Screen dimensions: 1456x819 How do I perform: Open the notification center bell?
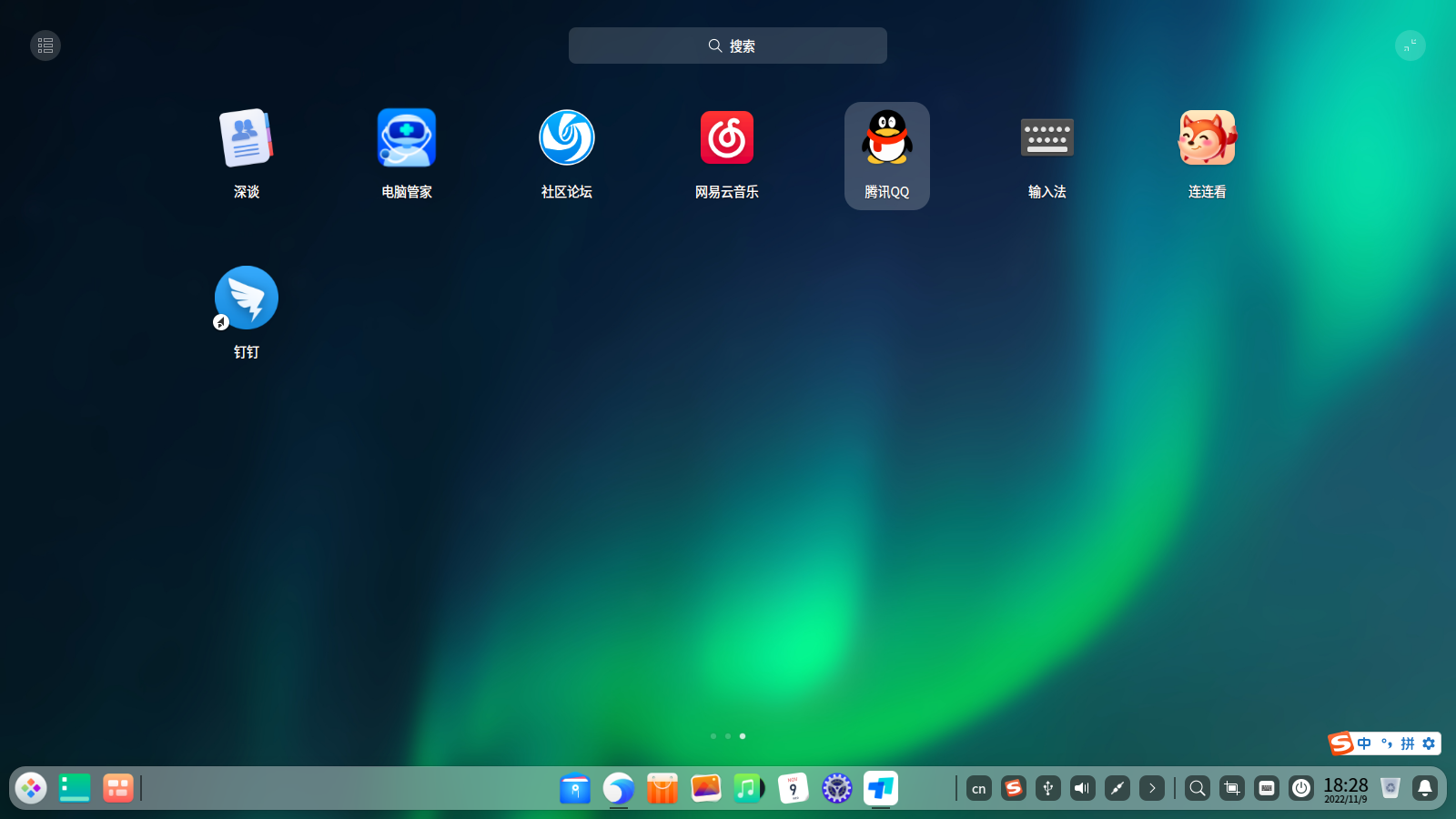click(x=1425, y=788)
